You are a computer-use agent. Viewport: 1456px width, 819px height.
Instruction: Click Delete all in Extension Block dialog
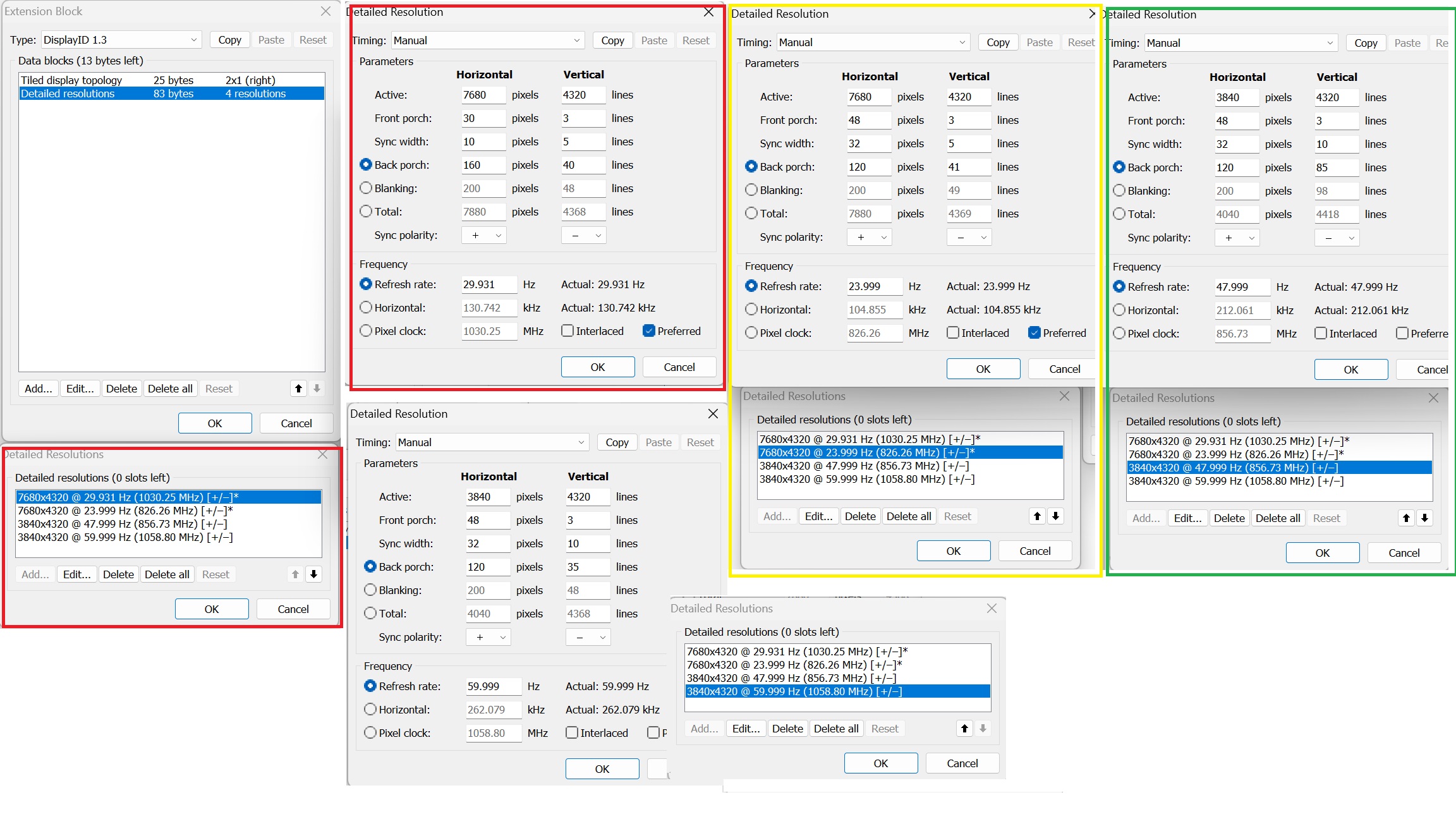point(170,389)
